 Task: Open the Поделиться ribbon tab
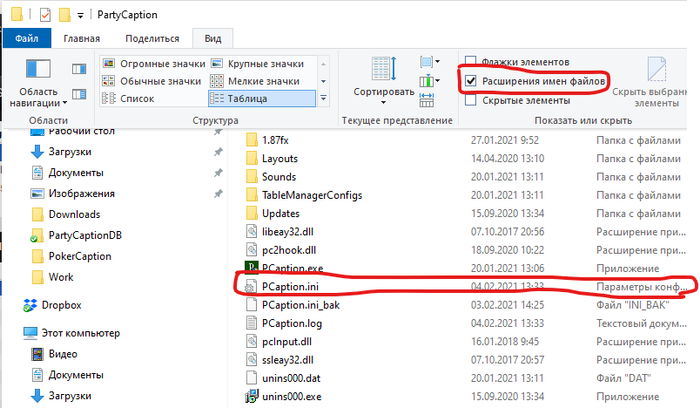click(x=152, y=38)
